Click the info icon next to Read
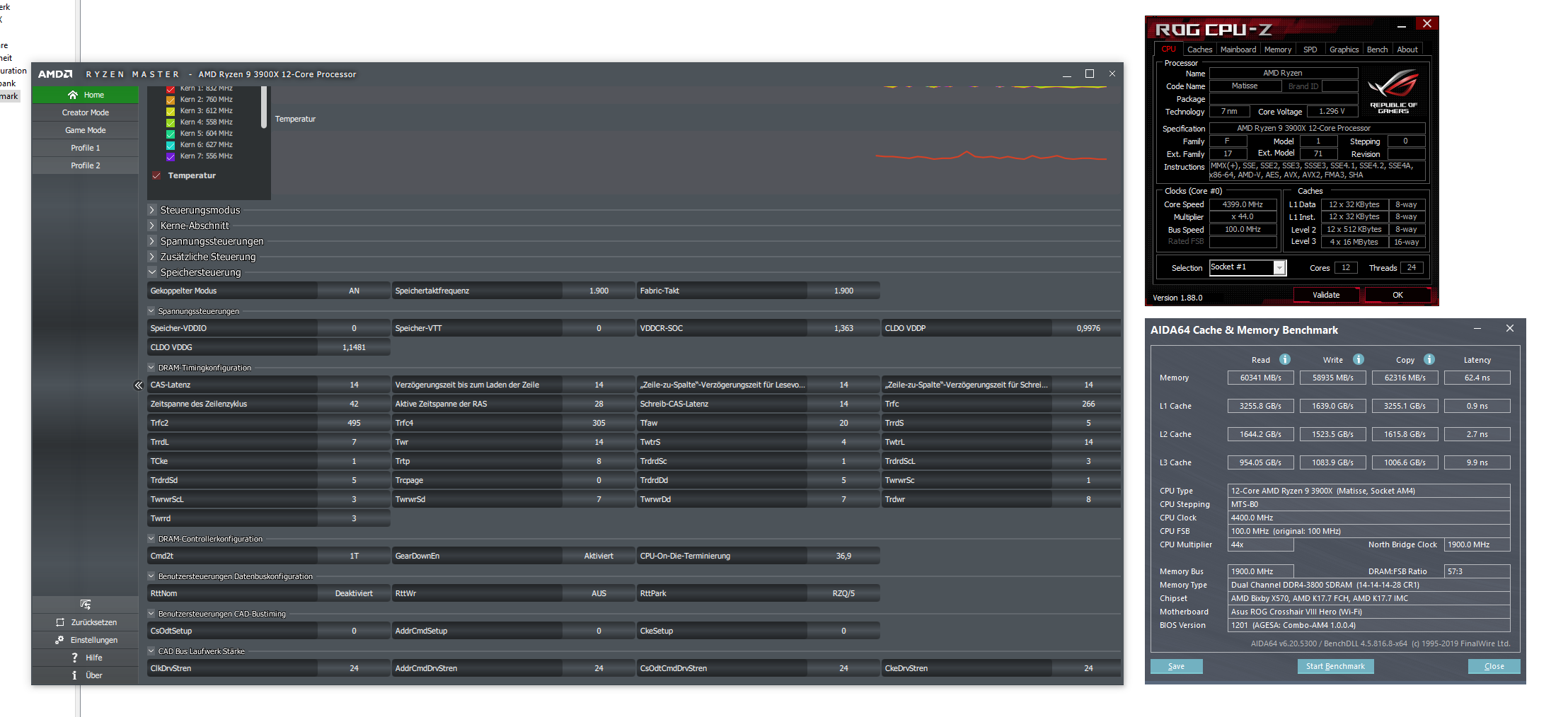The height and width of the screenshot is (717, 1568). coord(1285,359)
